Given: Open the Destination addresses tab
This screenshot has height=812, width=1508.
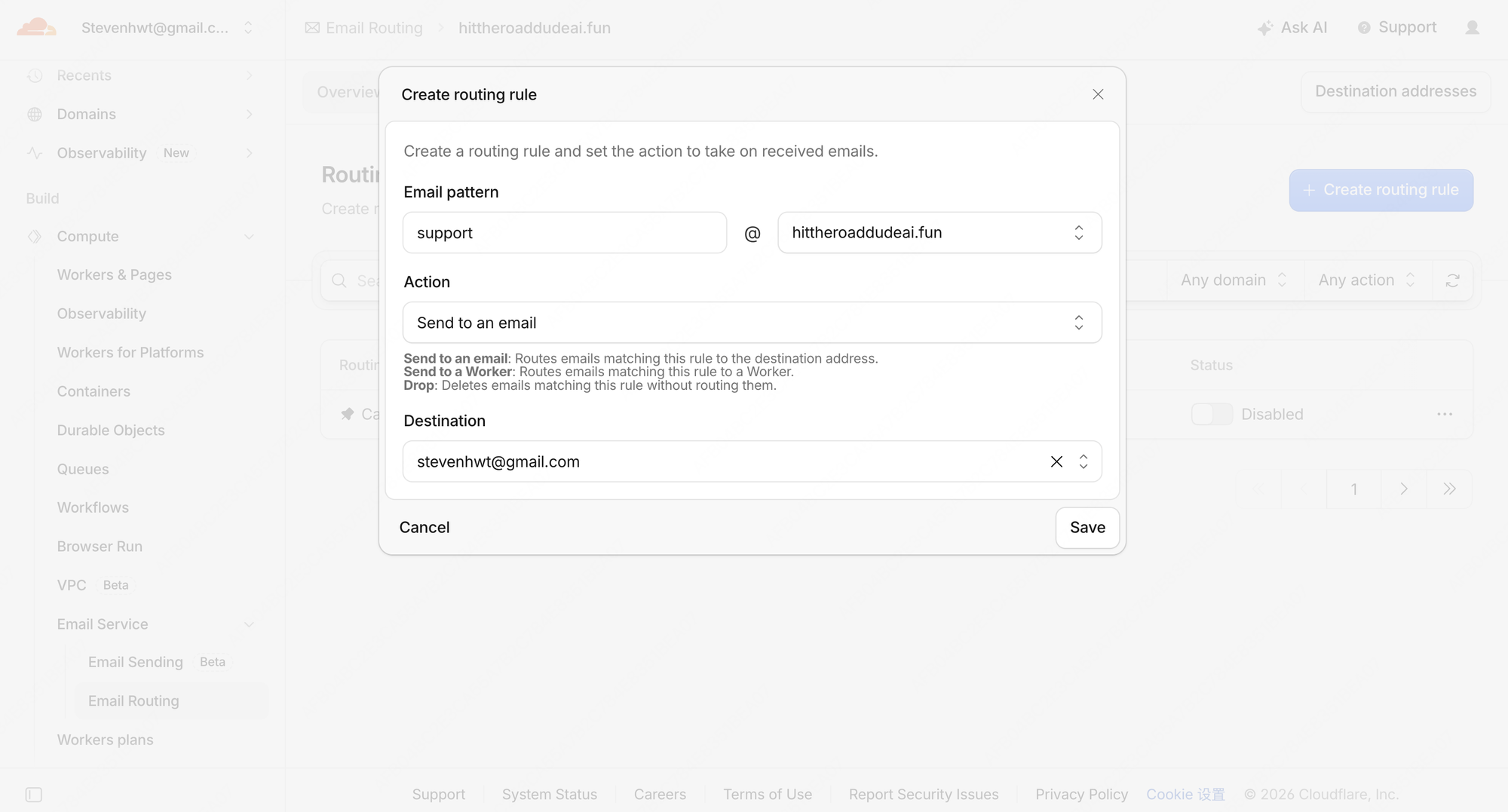Looking at the screenshot, I should pyautogui.click(x=1396, y=92).
